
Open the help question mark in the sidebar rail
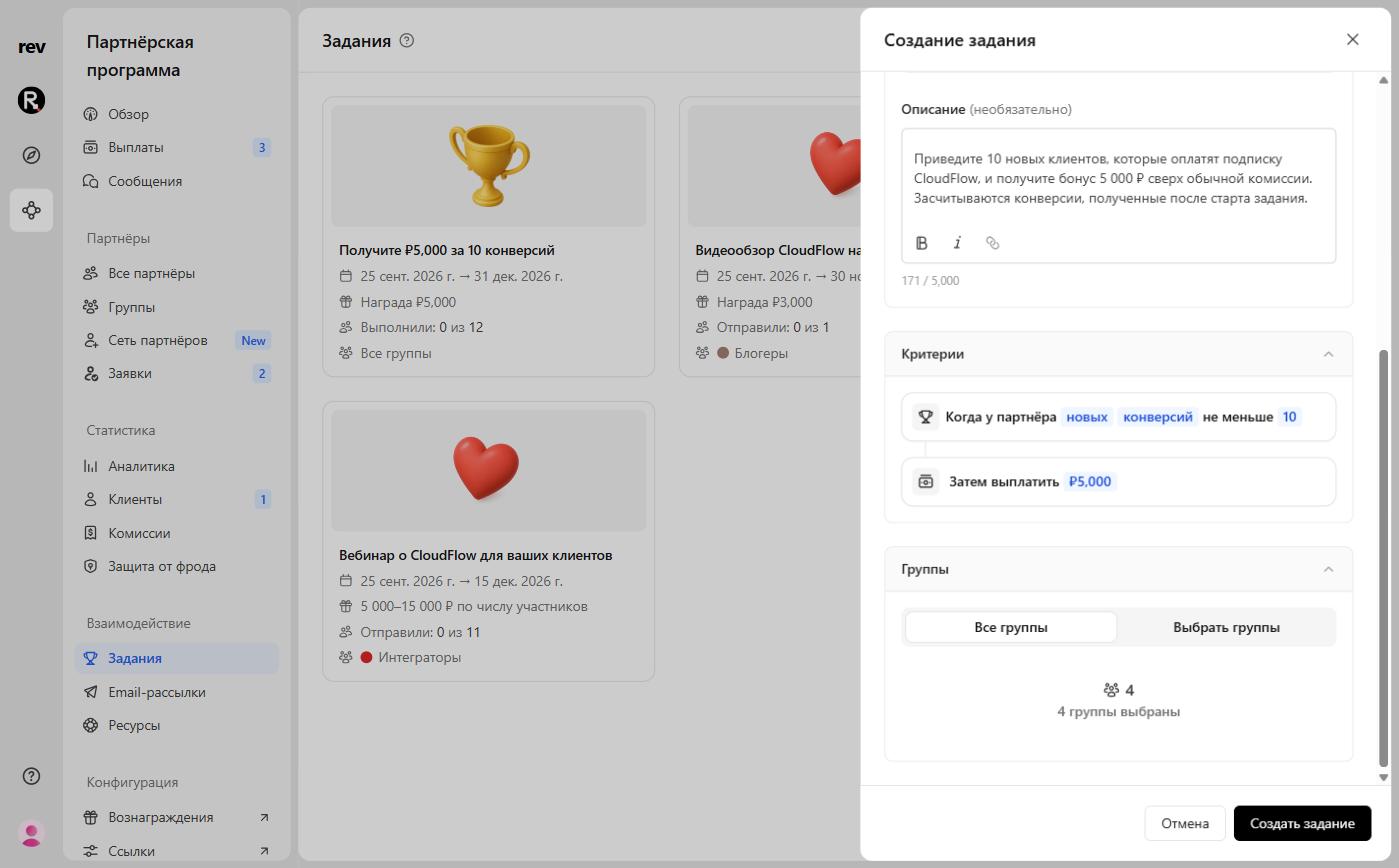click(31, 777)
